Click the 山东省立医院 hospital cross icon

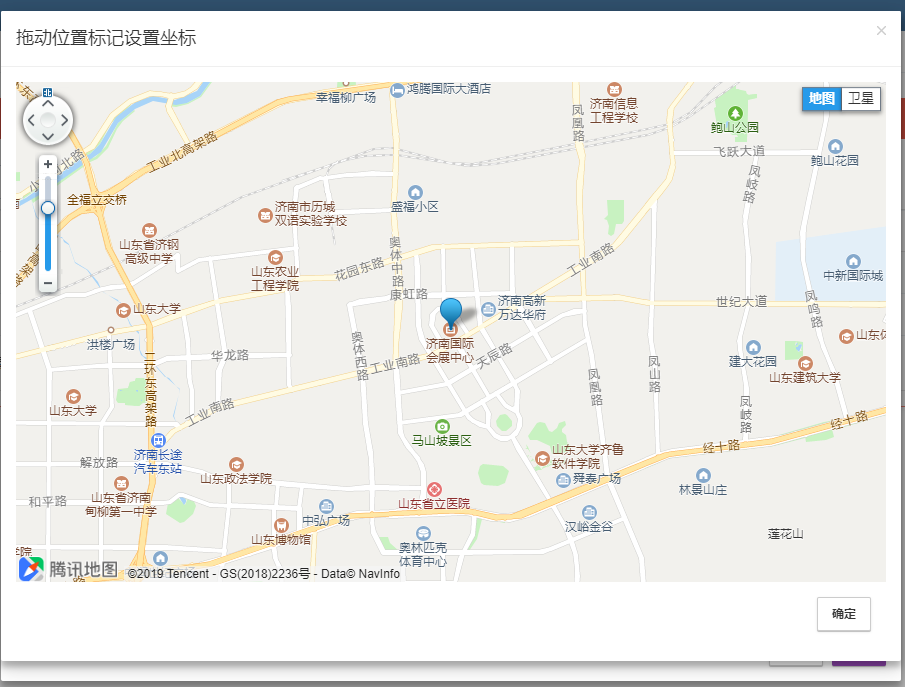(434, 489)
